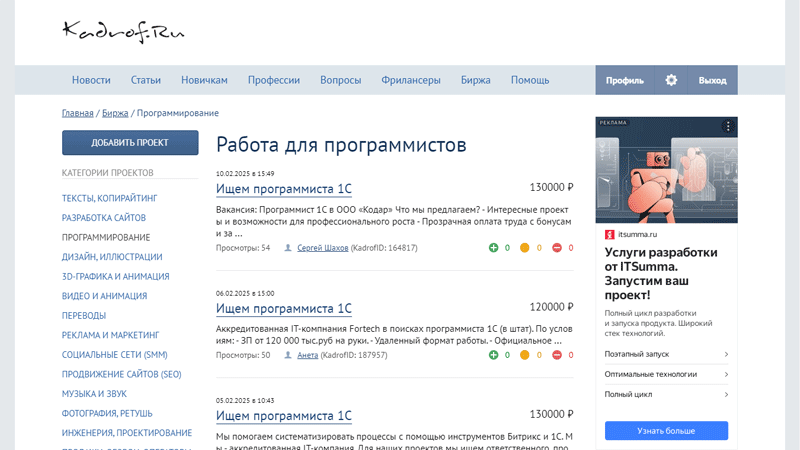Open the Профессии menu item
Screen dimensions: 800x450
[274, 80]
